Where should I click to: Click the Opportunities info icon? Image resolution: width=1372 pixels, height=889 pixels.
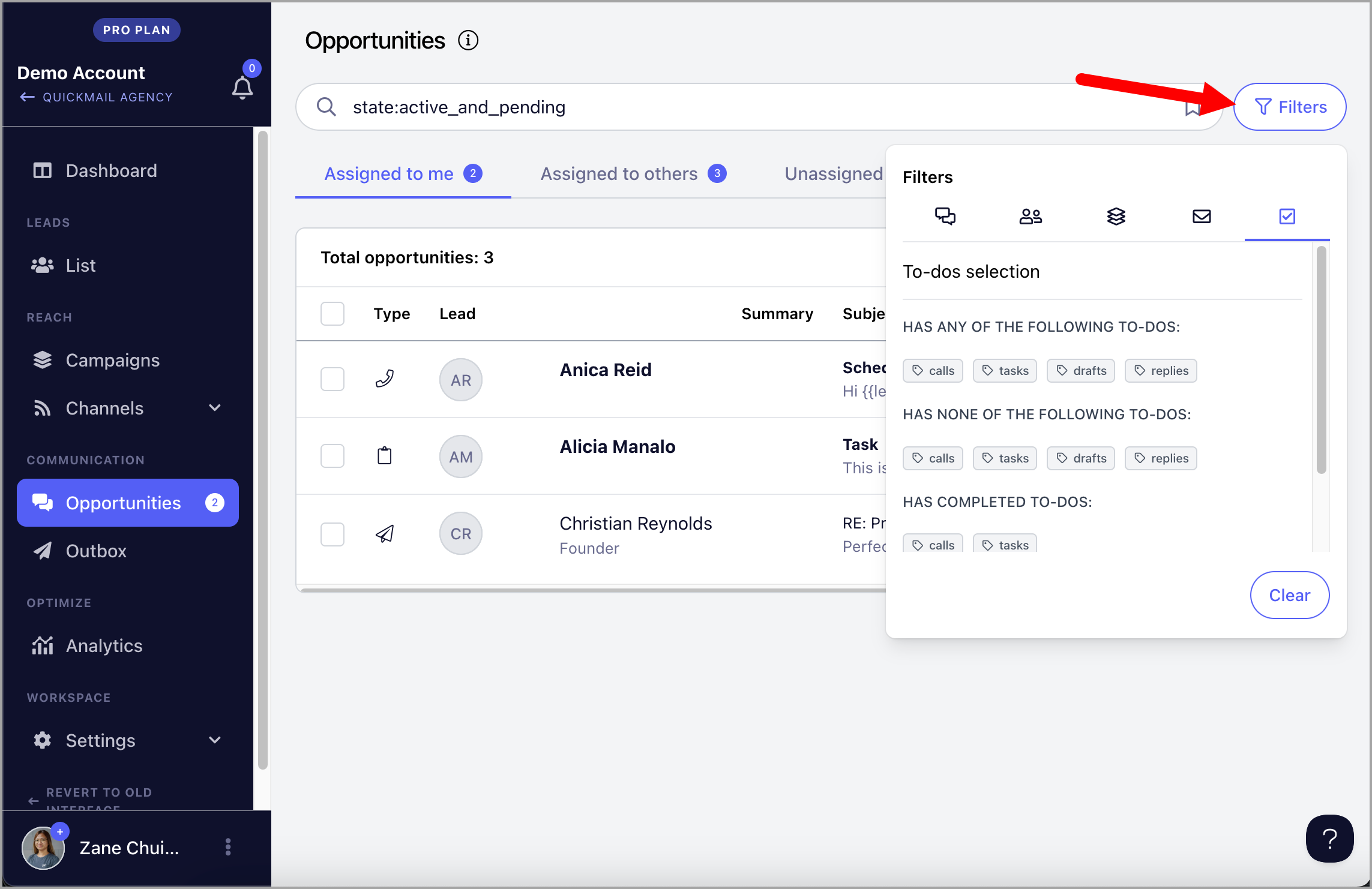coord(468,41)
